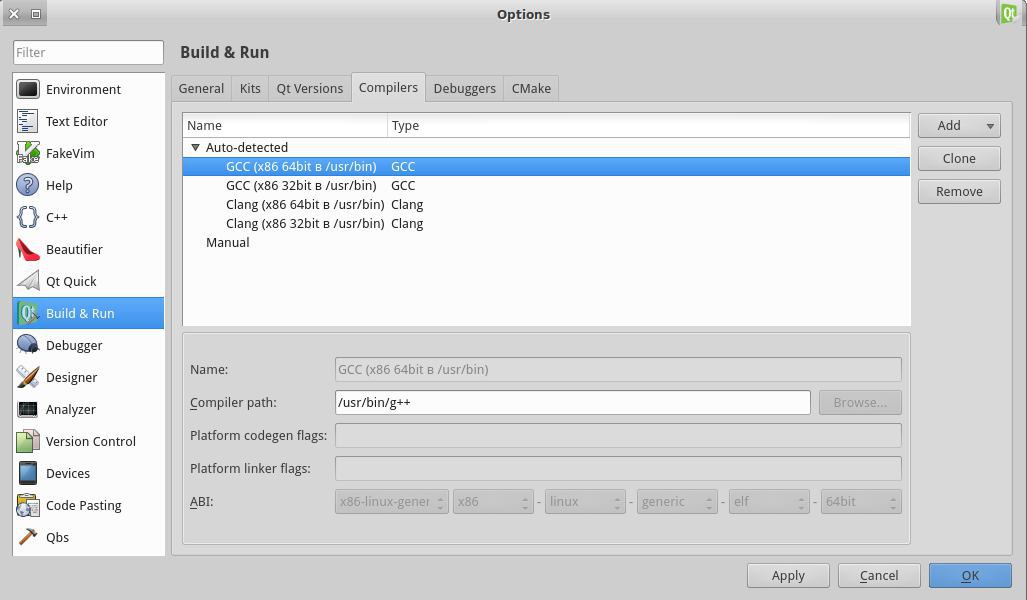Switch to the Kits tab

(250, 88)
